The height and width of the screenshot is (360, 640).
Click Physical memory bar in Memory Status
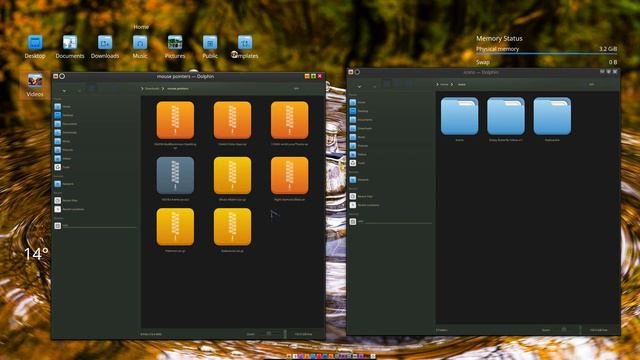point(547,53)
